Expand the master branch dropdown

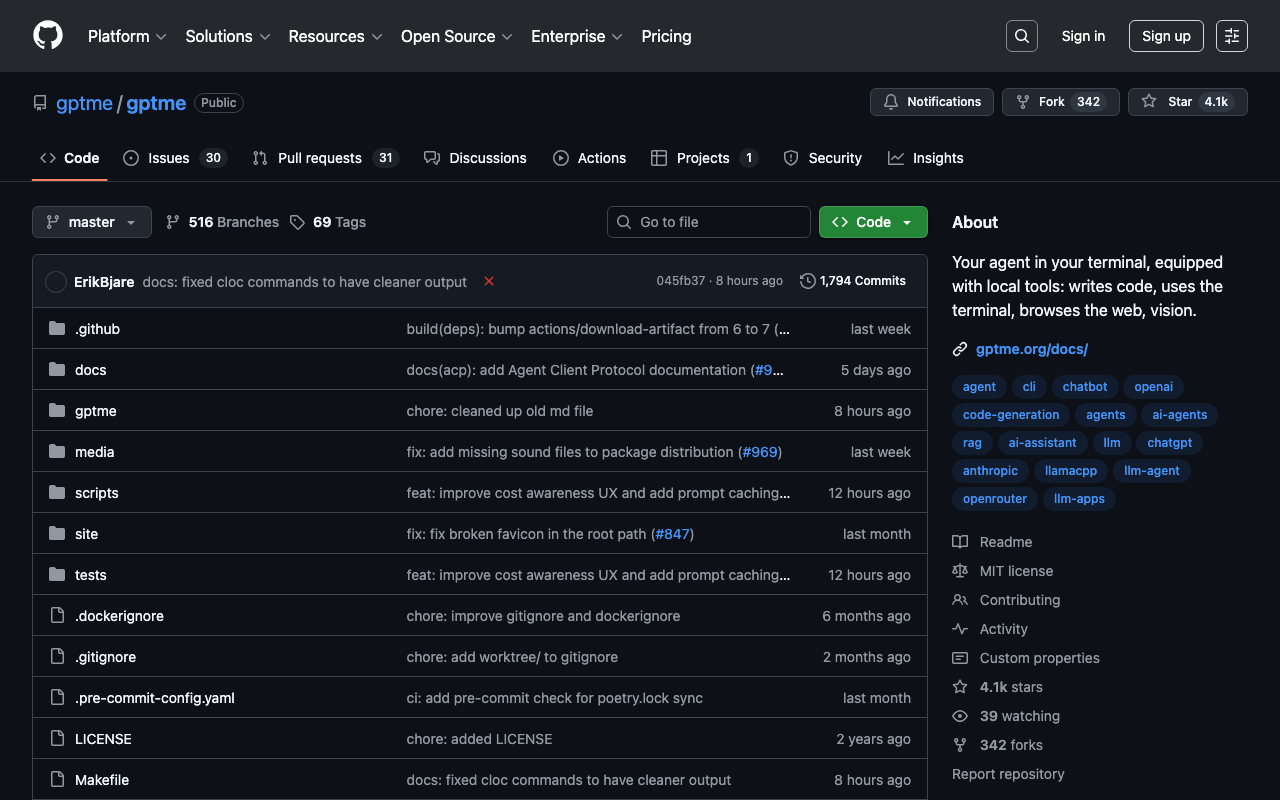point(92,222)
